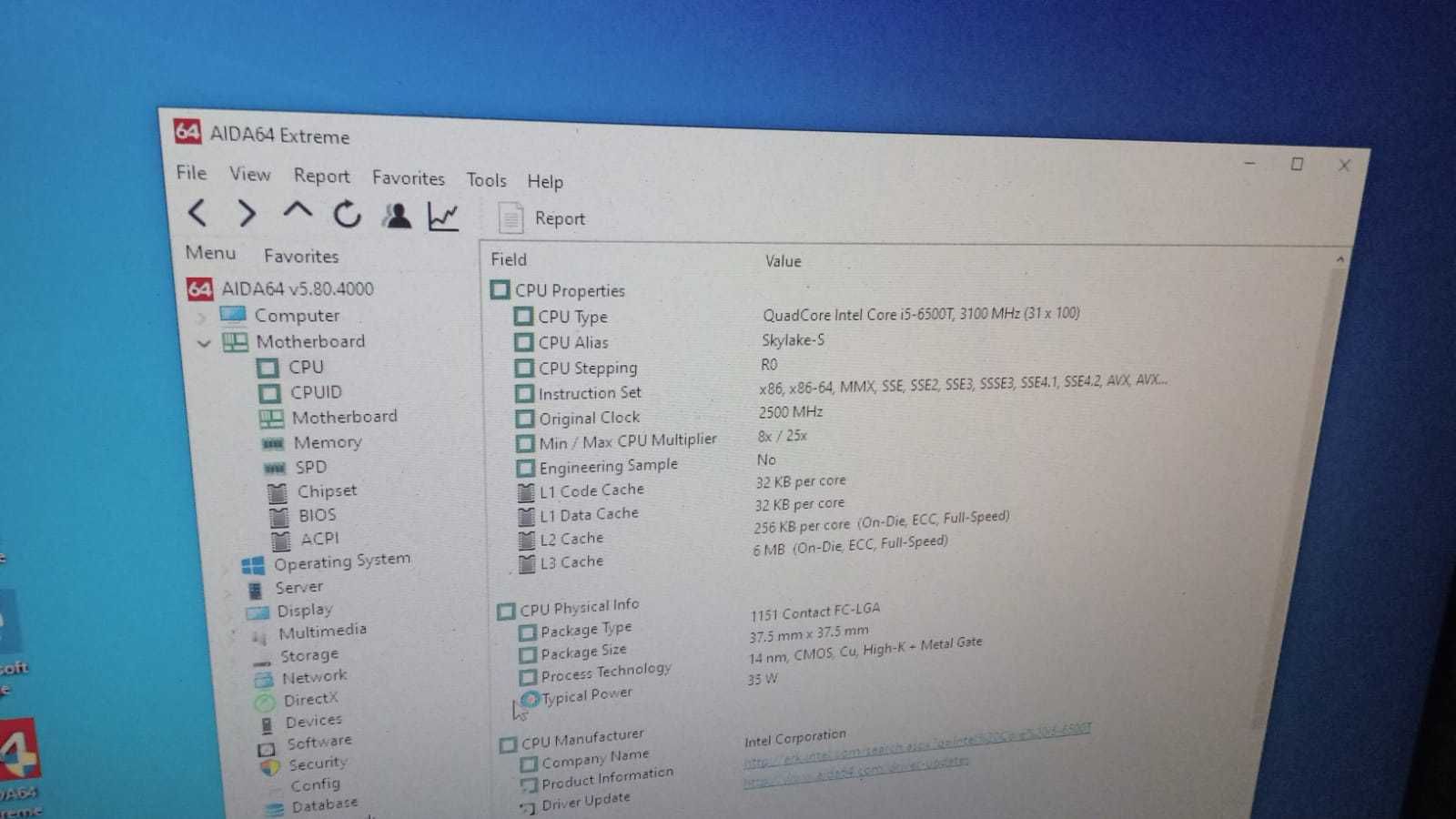Select the Motherboard parent tree item
Viewport: 1456px width, 819px height.
(x=310, y=341)
